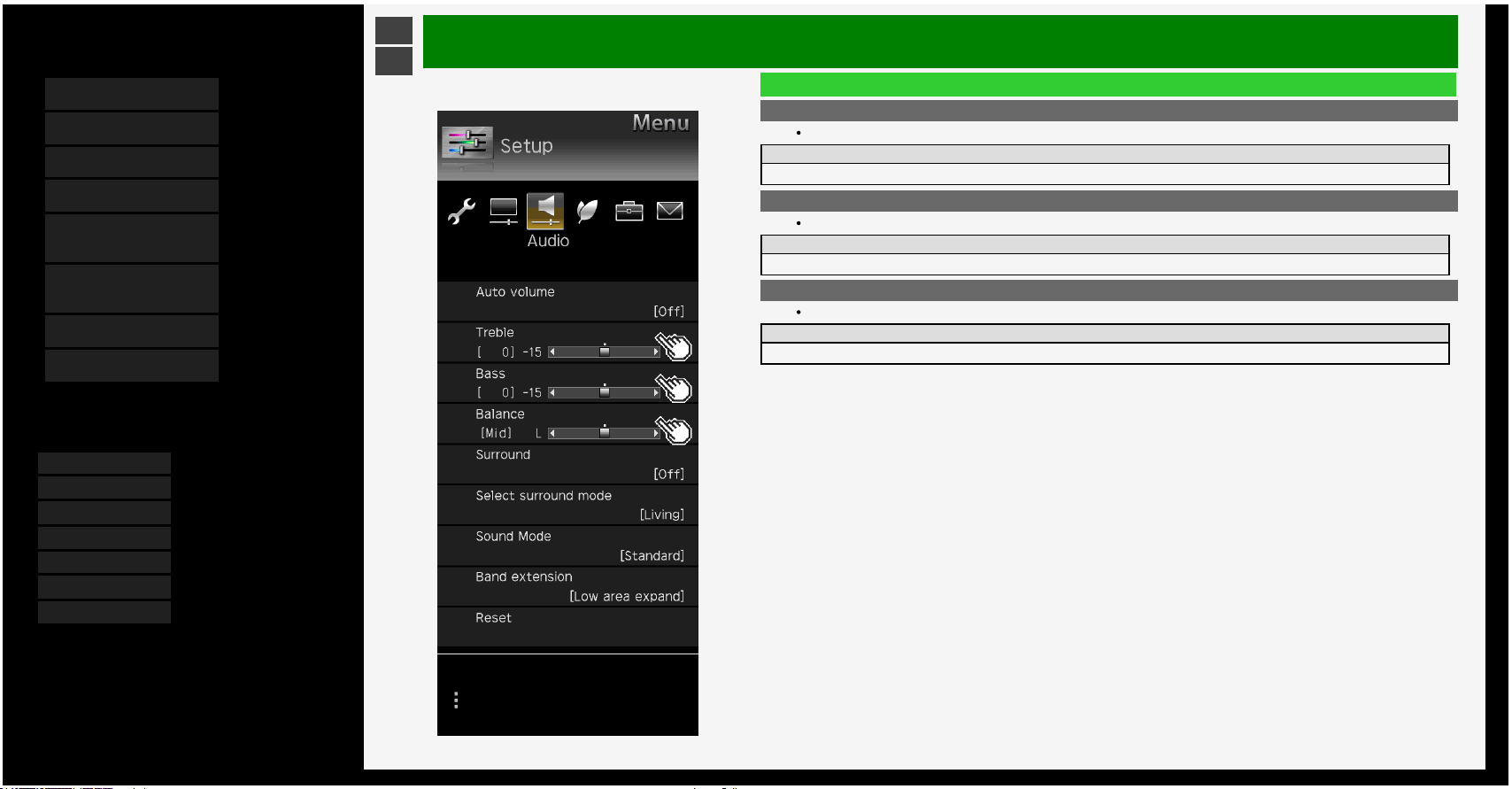Open the Surround setting

[567, 465]
